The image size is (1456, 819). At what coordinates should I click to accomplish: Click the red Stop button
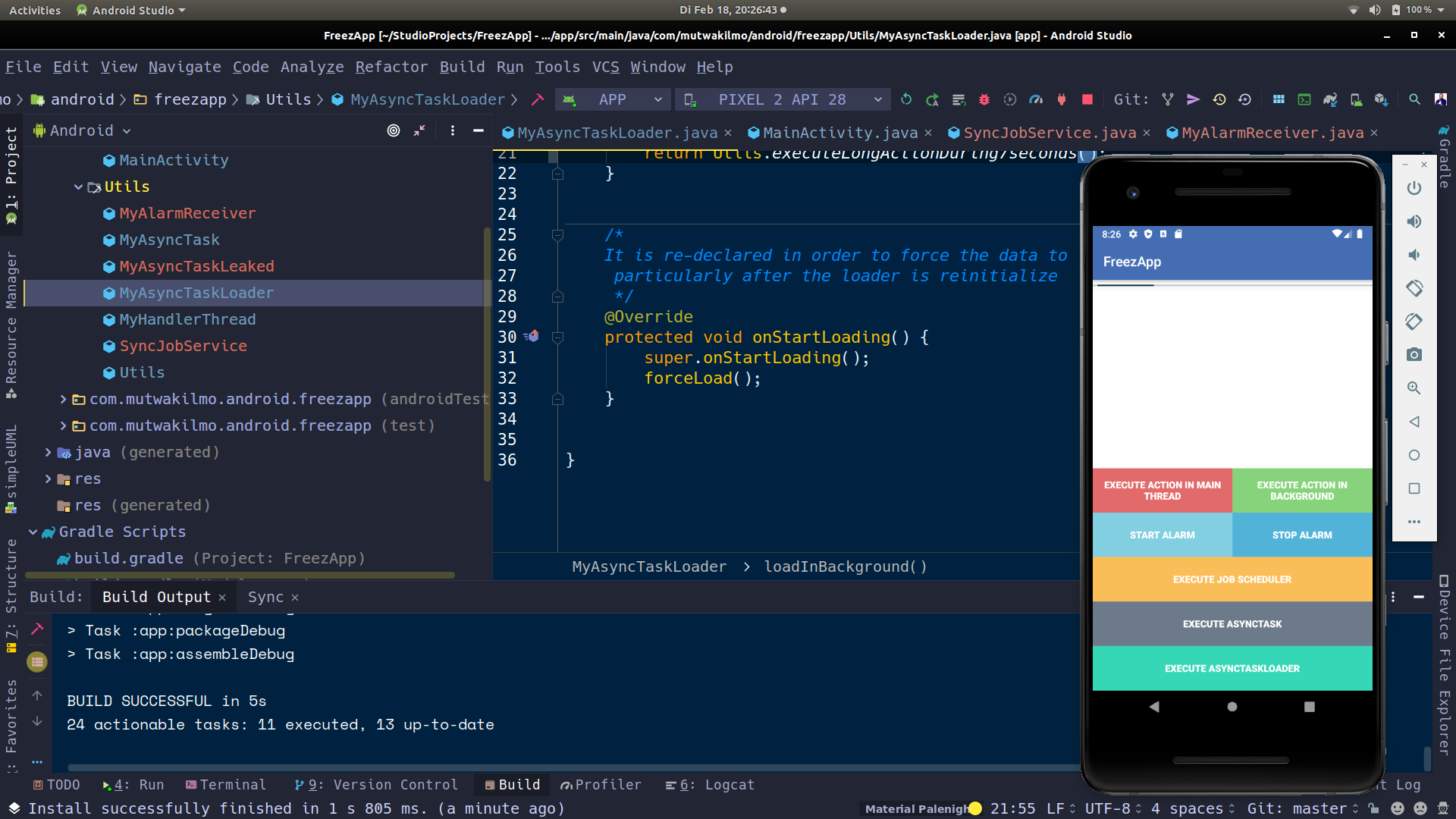click(x=1087, y=99)
